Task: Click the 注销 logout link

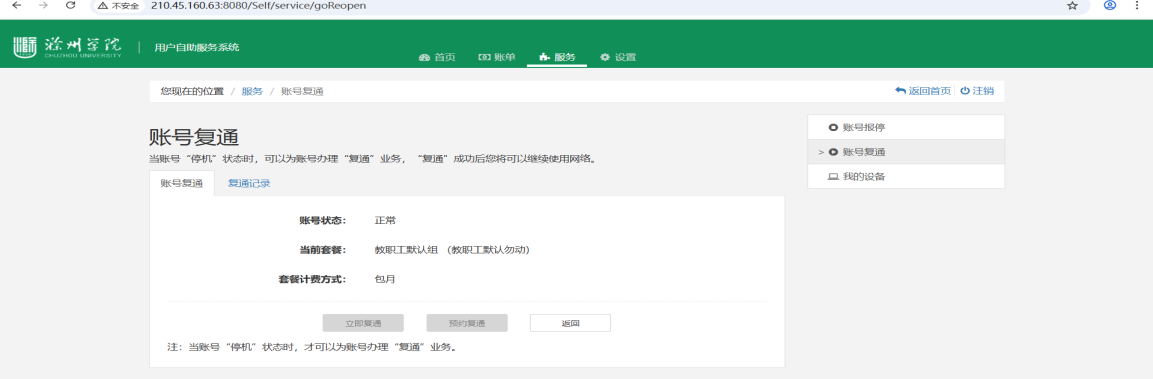Action: pyautogui.click(x=977, y=91)
